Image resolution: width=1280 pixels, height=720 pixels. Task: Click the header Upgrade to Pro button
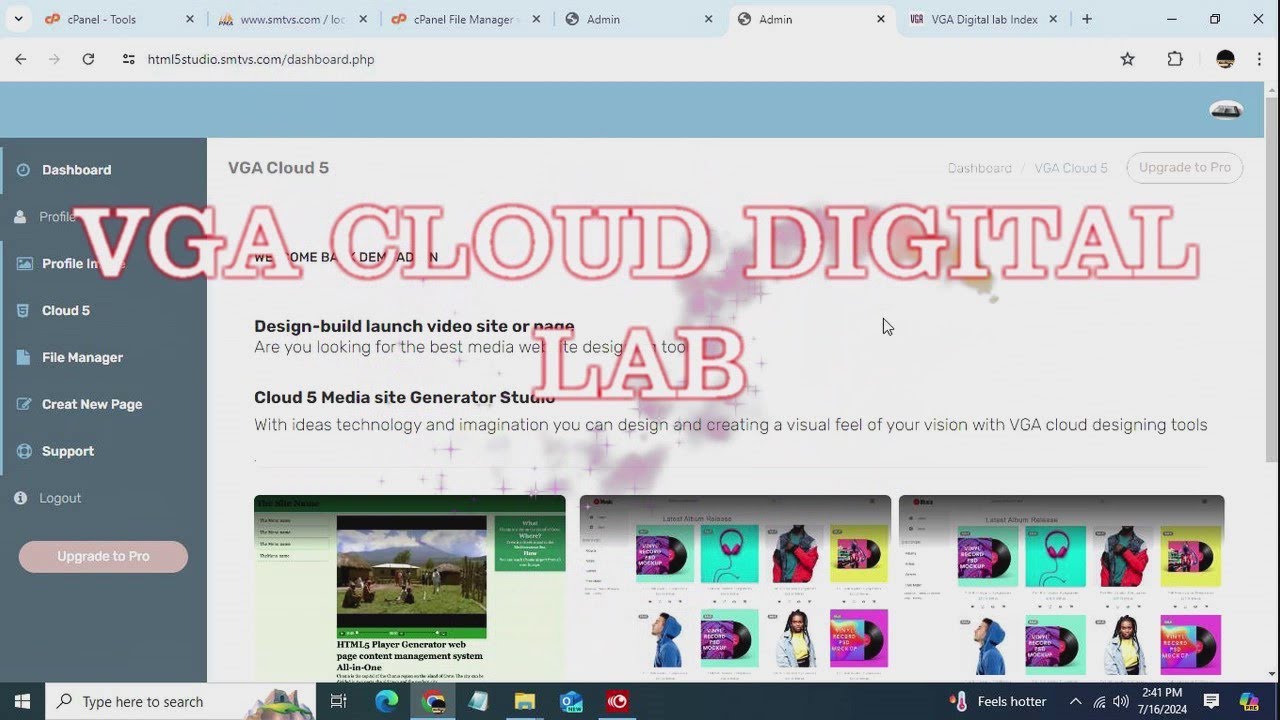tap(1185, 168)
